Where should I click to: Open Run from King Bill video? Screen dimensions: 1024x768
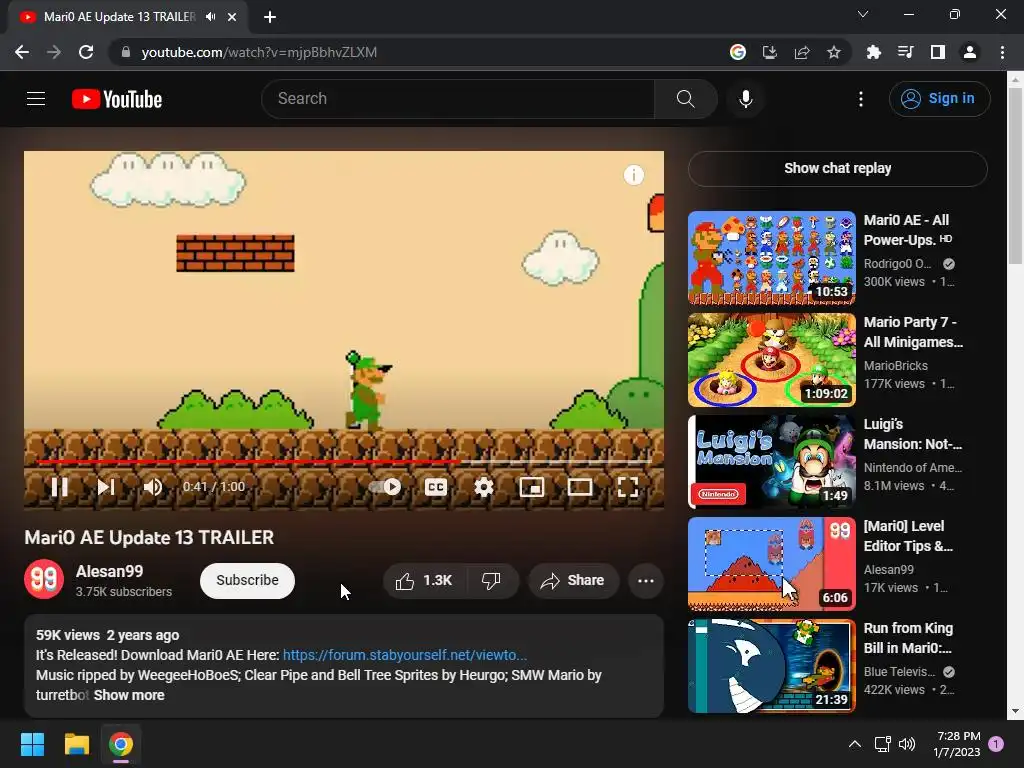click(x=771, y=665)
